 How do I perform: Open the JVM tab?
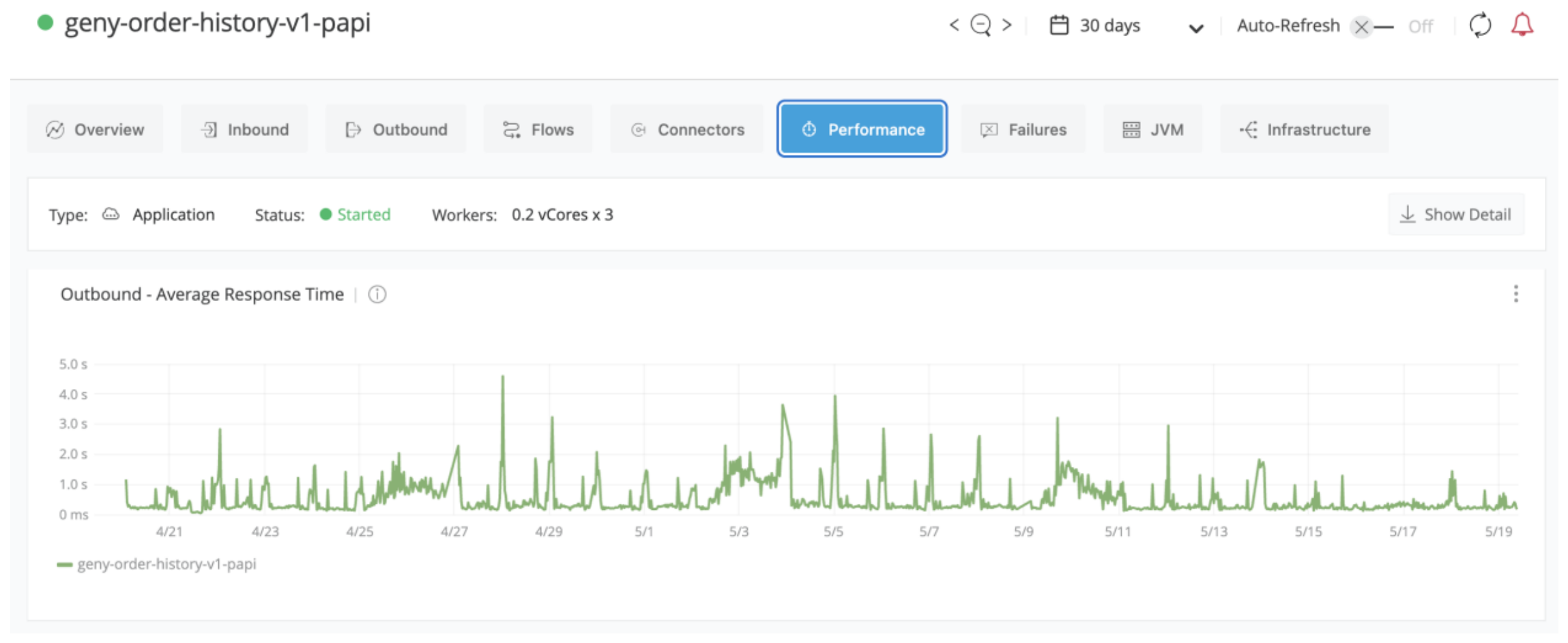1152,129
